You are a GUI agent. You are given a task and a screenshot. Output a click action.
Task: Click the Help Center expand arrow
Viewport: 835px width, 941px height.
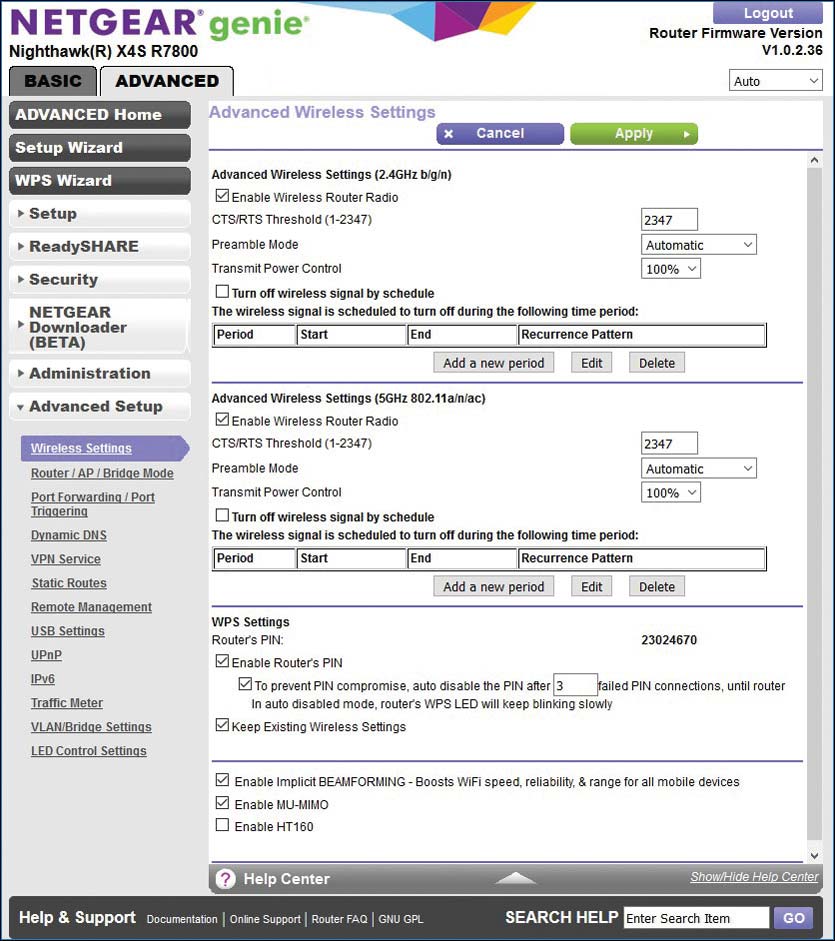click(515, 878)
